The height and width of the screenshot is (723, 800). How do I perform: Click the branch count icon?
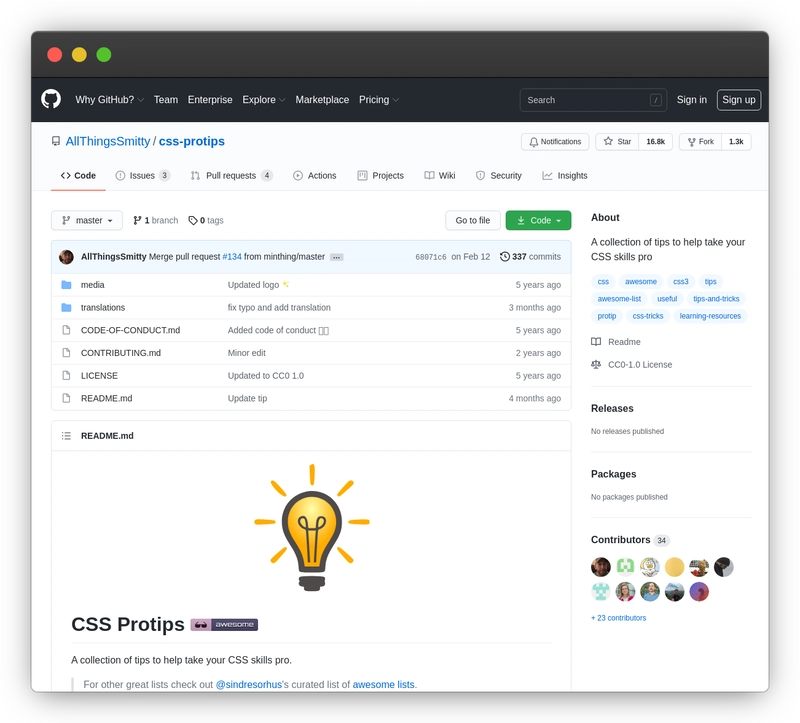pos(137,220)
